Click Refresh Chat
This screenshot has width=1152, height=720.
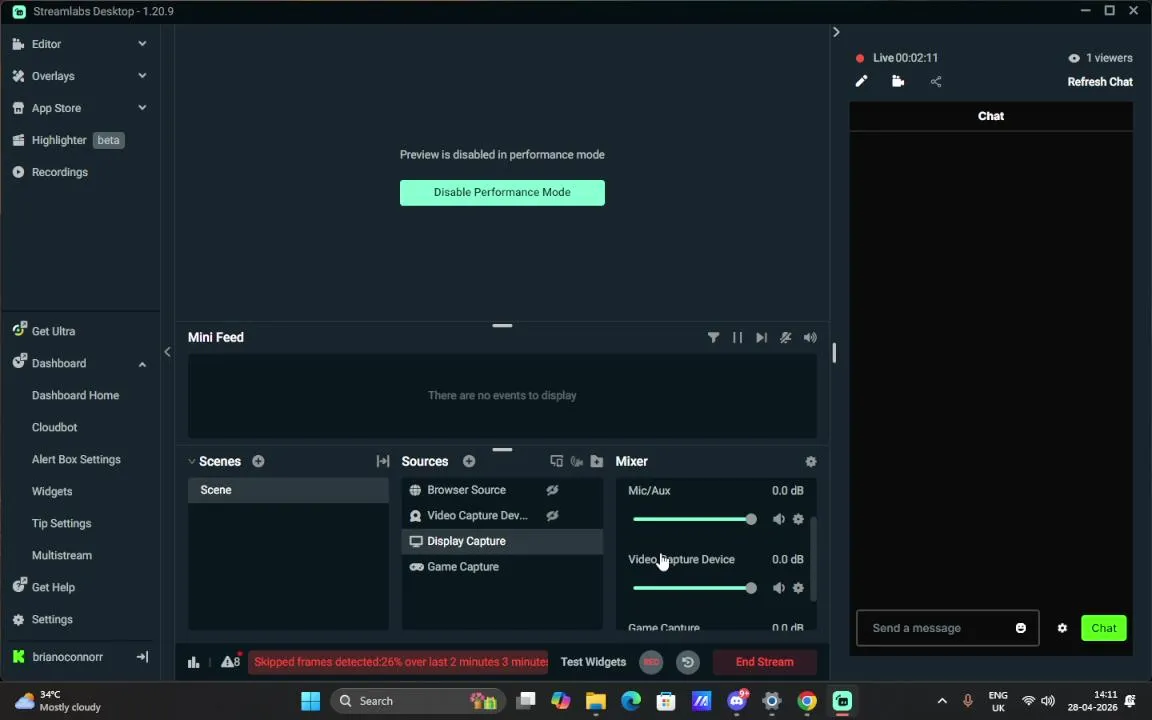point(1100,82)
